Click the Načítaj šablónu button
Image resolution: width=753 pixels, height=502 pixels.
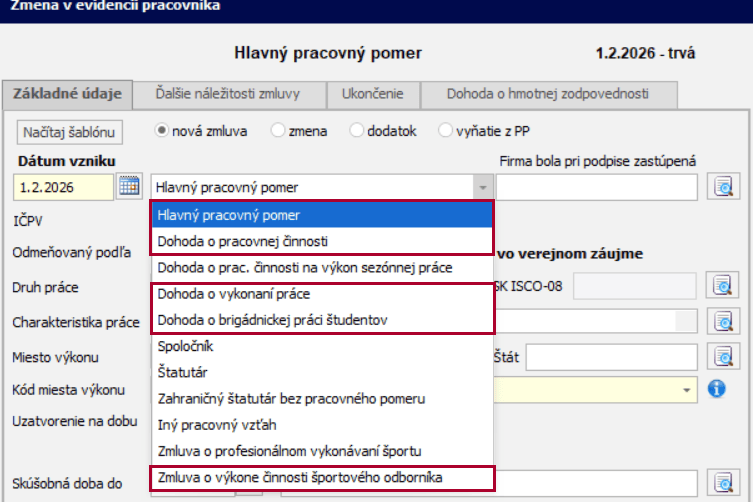[69, 131]
